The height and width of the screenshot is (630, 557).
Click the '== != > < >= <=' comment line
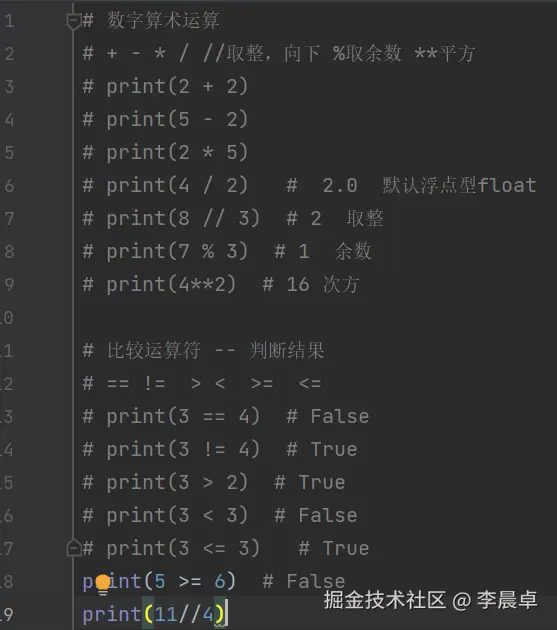202,383
